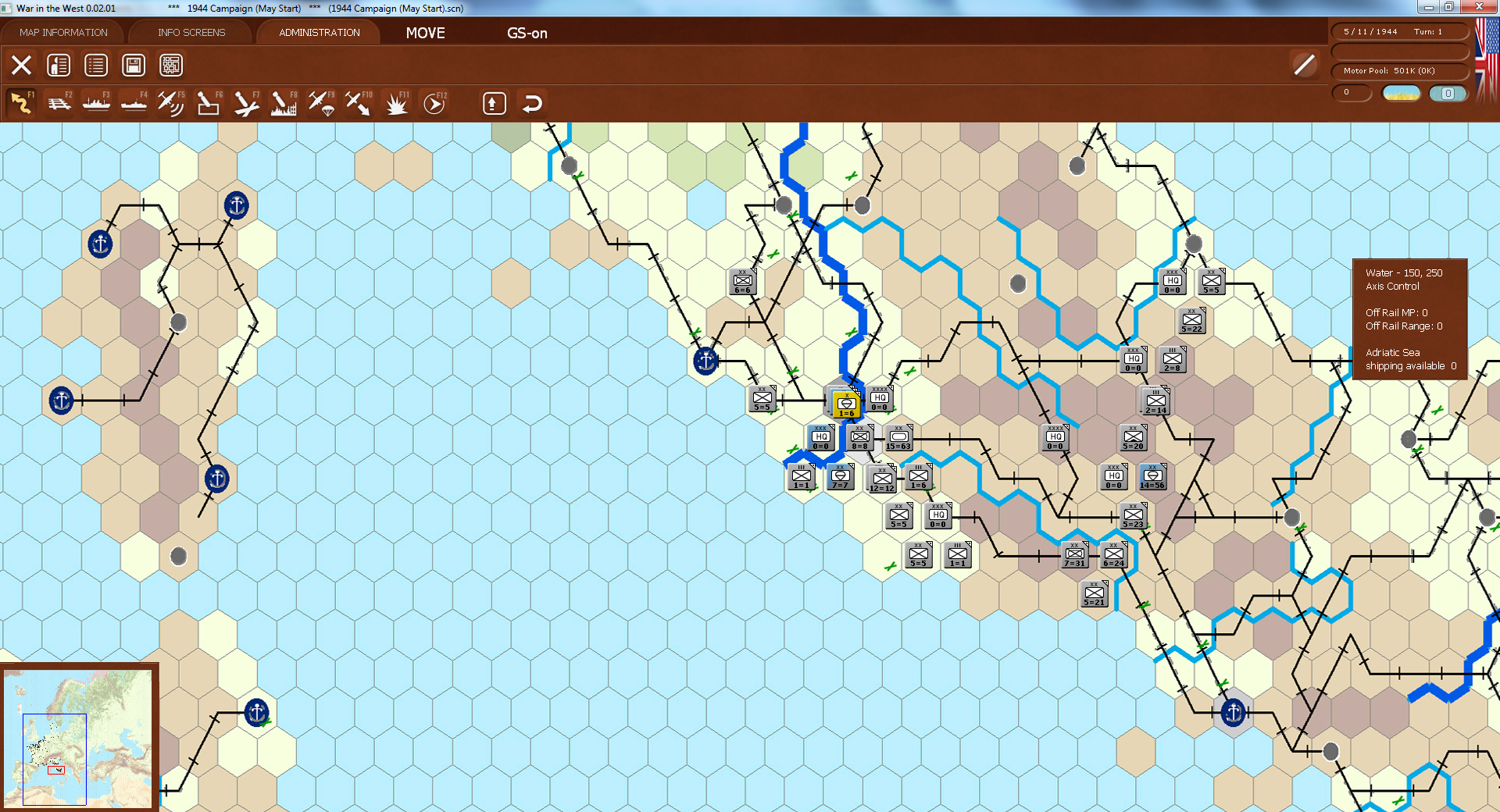1500x812 pixels.
Task: Select the F11 explosion attack mode icon
Action: tap(396, 103)
